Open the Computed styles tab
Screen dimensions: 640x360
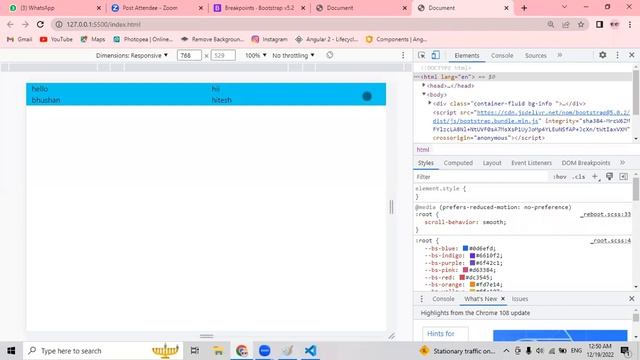pyautogui.click(x=458, y=163)
